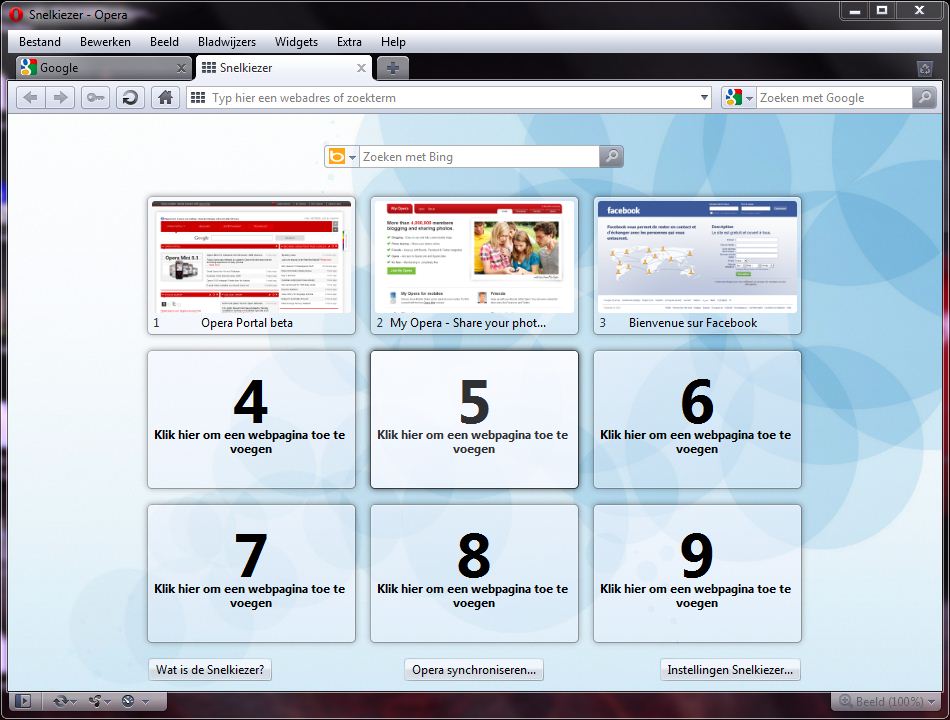Click the 'Wat is de Snelkiezer?' button
Viewport: 950px width, 720px height.
(210, 670)
